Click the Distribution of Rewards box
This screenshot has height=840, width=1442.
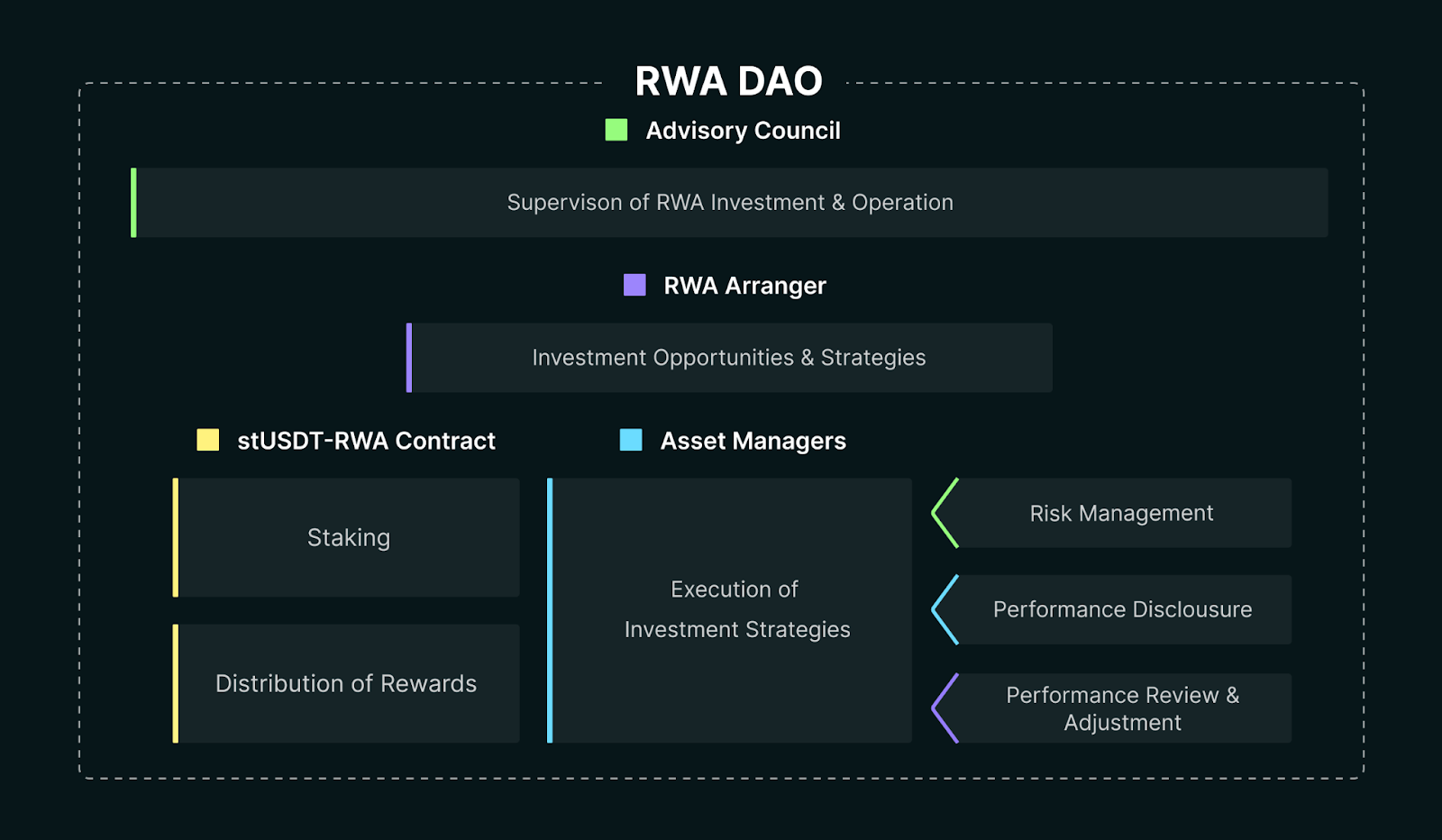(346, 683)
